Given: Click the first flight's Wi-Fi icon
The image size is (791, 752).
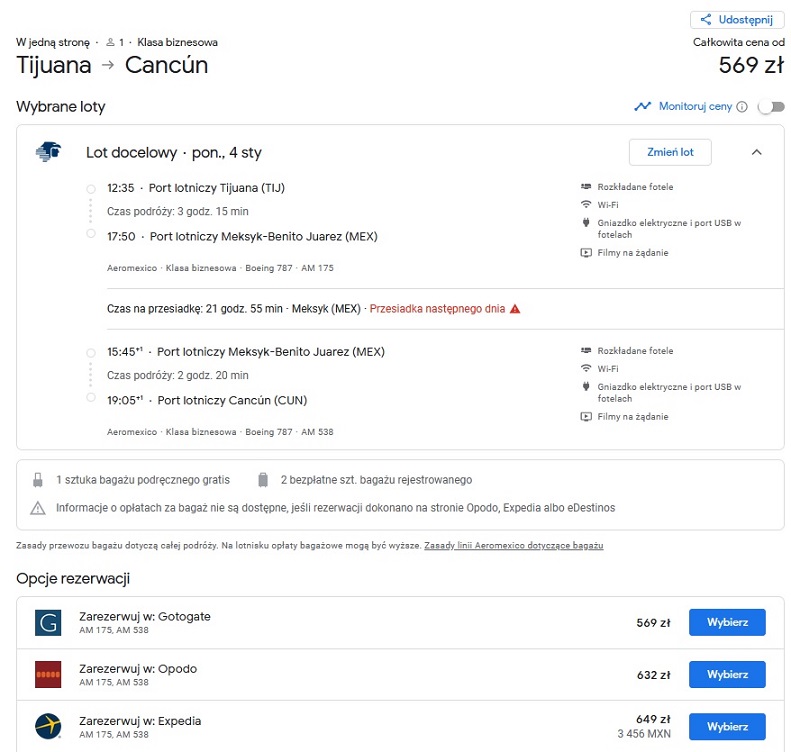Looking at the screenshot, I should pos(586,204).
